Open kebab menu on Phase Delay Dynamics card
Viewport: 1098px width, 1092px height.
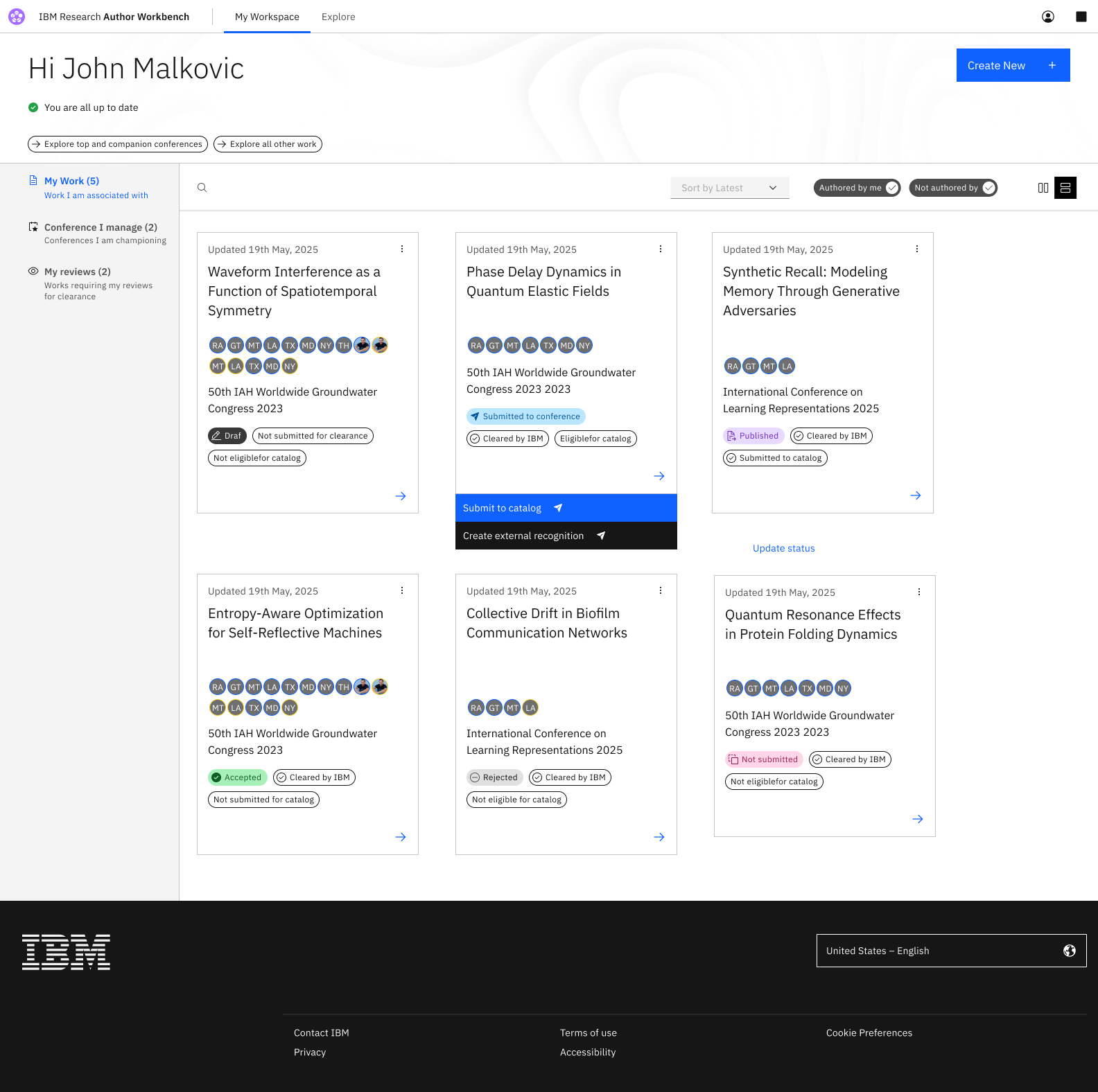coord(661,249)
